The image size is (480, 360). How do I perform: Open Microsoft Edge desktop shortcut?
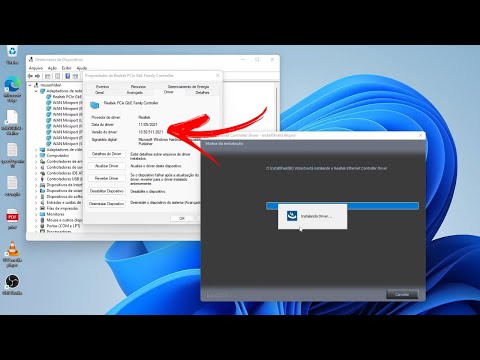pyautogui.click(x=12, y=84)
